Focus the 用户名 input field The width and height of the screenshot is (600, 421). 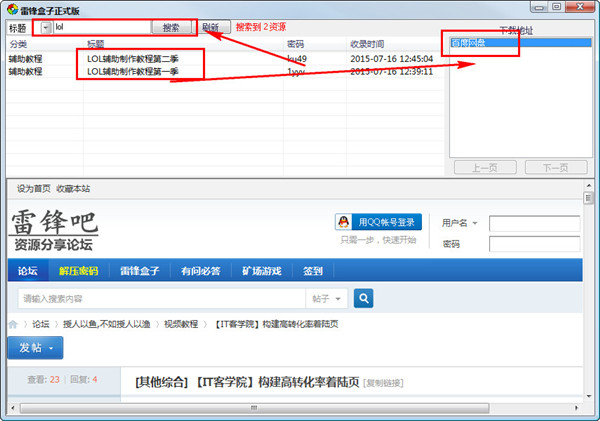pyautogui.click(x=535, y=224)
